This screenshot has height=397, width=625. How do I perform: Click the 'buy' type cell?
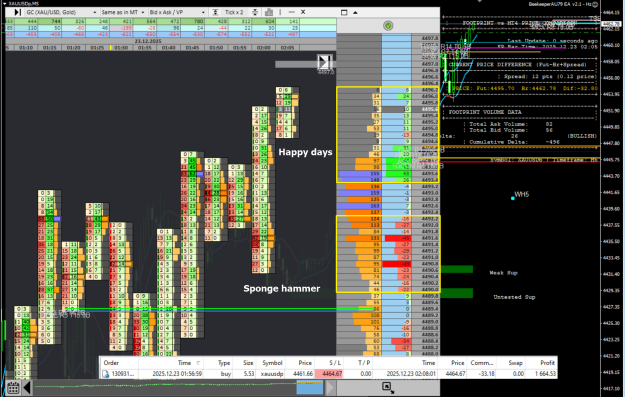tap(226, 374)
